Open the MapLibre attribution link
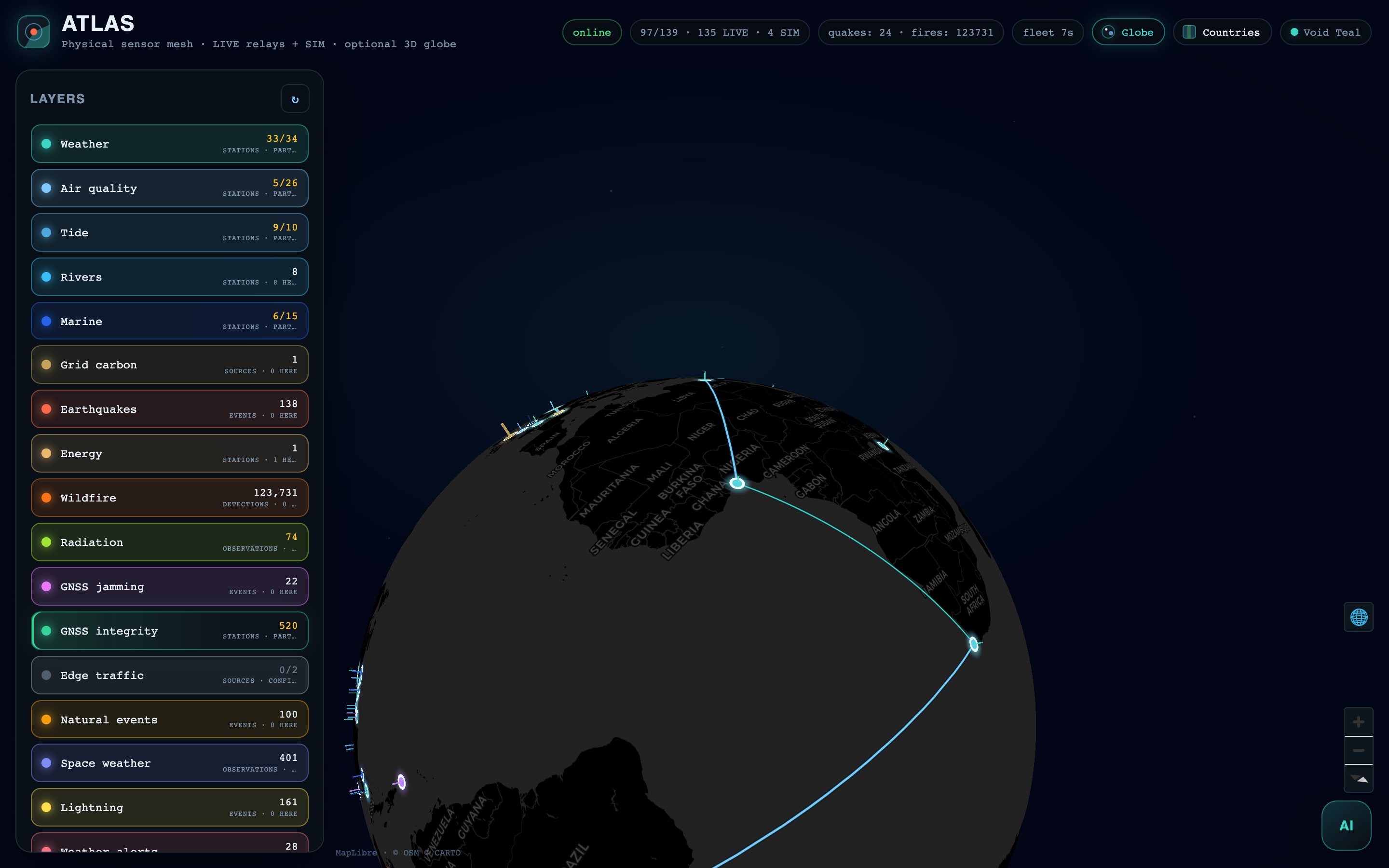 (x=356, y=853)
